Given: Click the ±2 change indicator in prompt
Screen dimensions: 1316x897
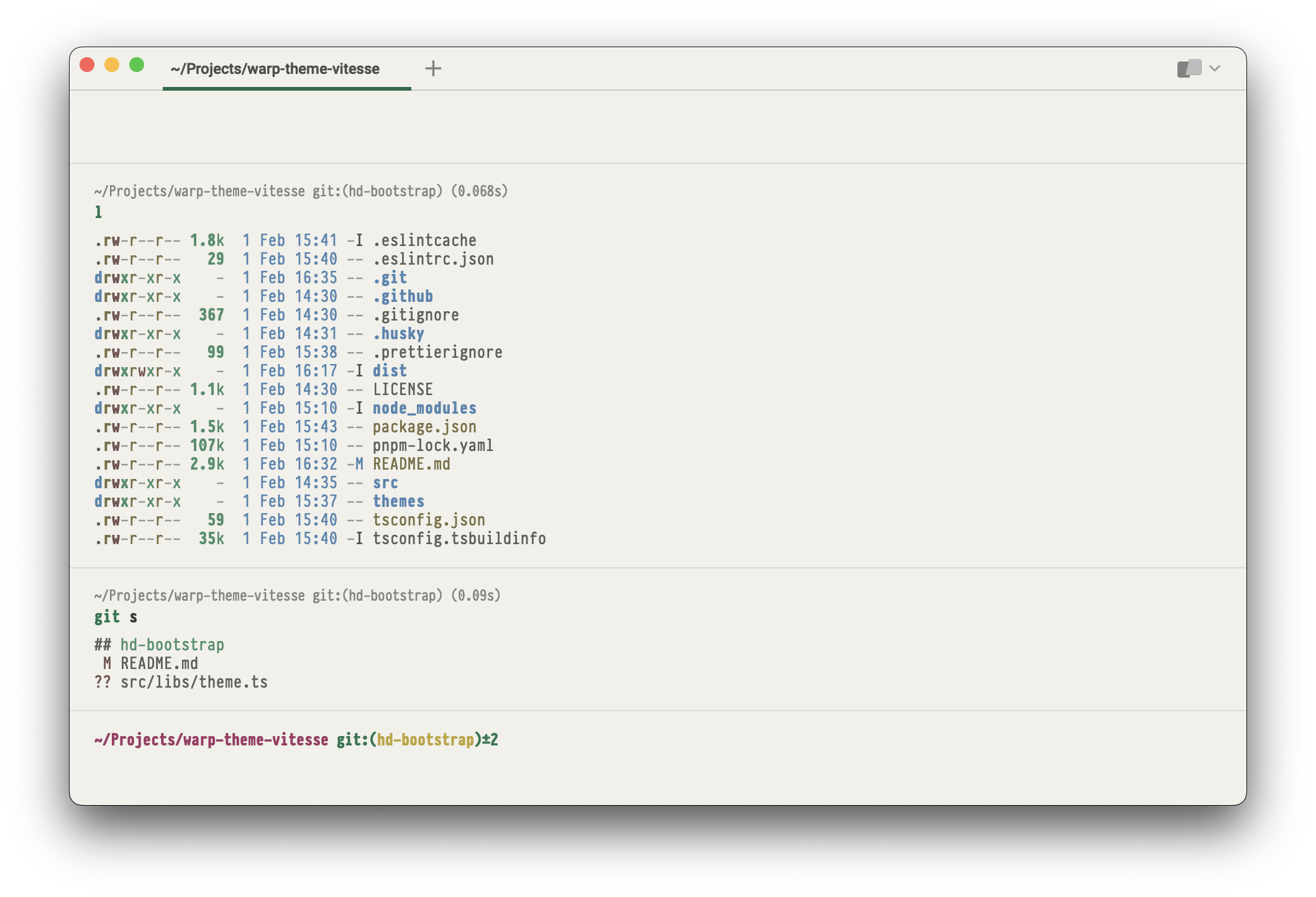Looking at the screenshot, I should 491,740.
